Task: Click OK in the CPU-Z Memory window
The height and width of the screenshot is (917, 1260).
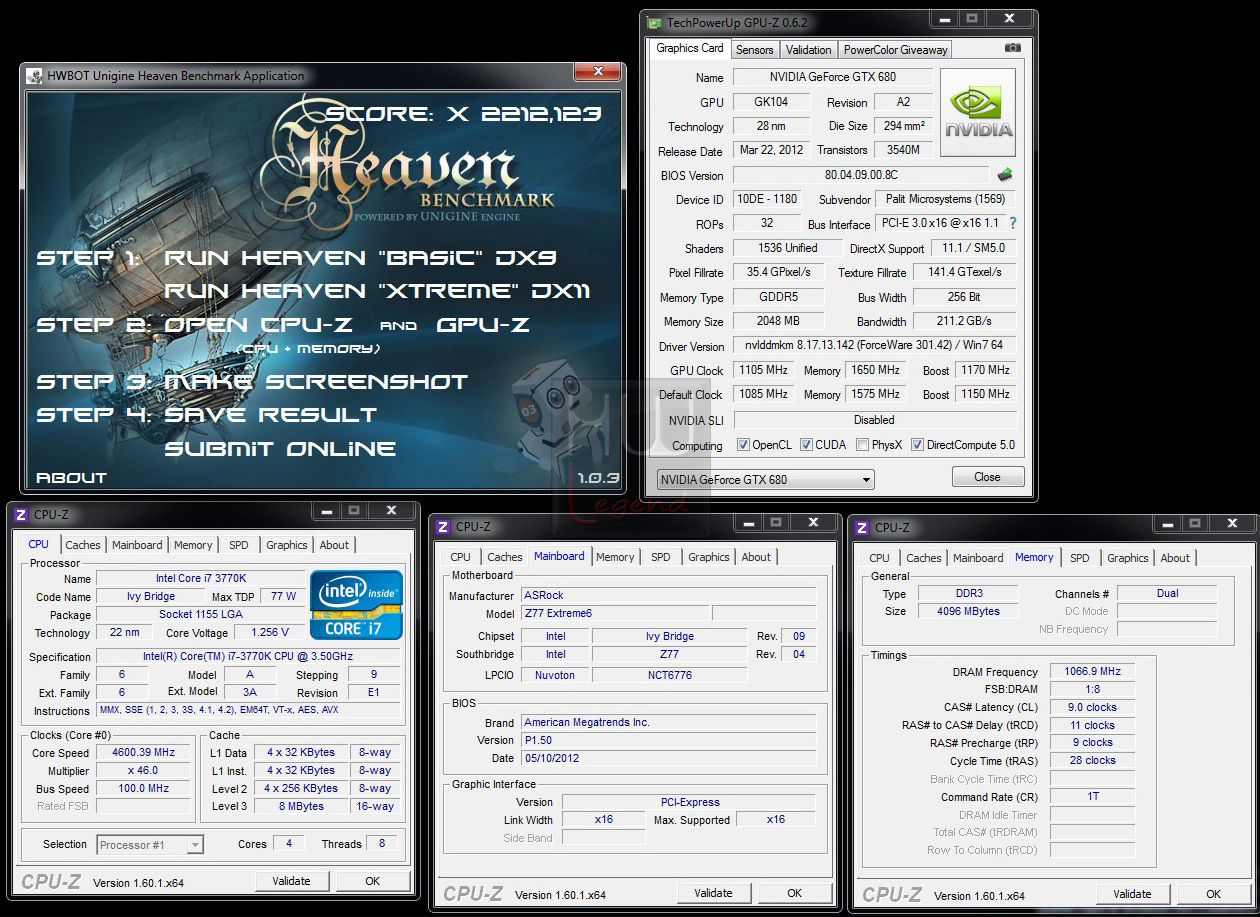Action: (x=1213, y=894)
